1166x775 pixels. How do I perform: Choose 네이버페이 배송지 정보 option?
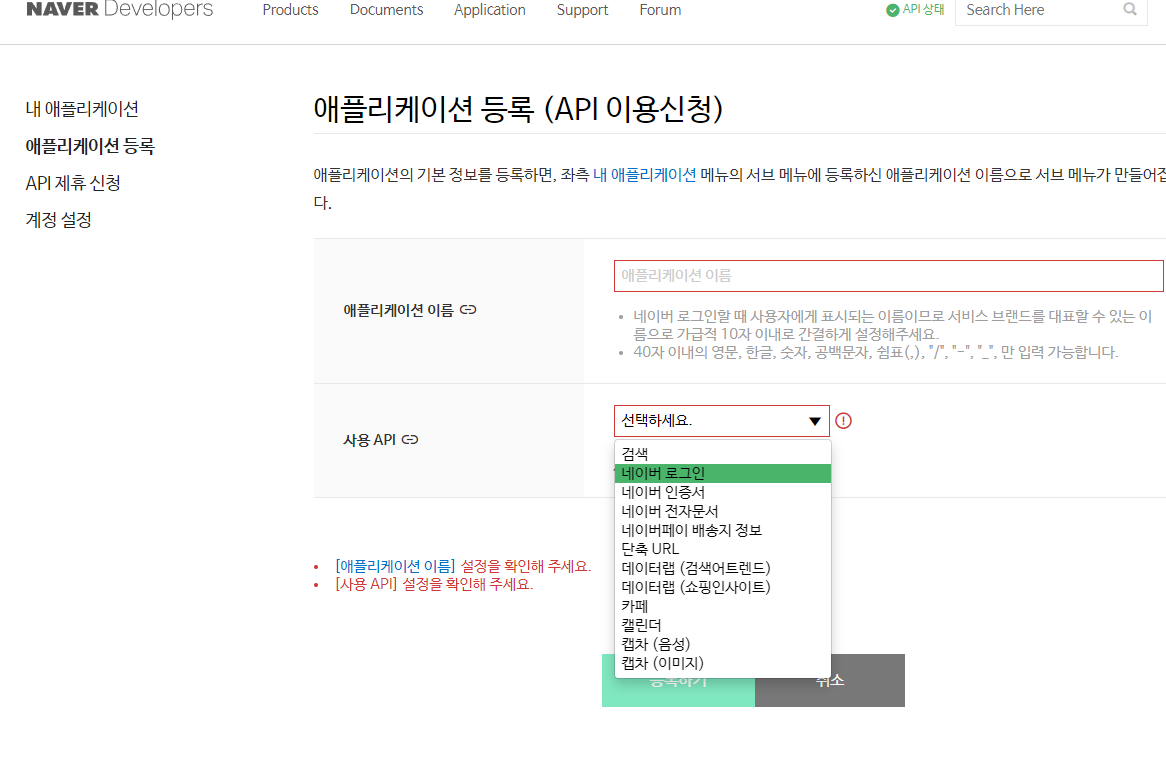coord(723,530)
